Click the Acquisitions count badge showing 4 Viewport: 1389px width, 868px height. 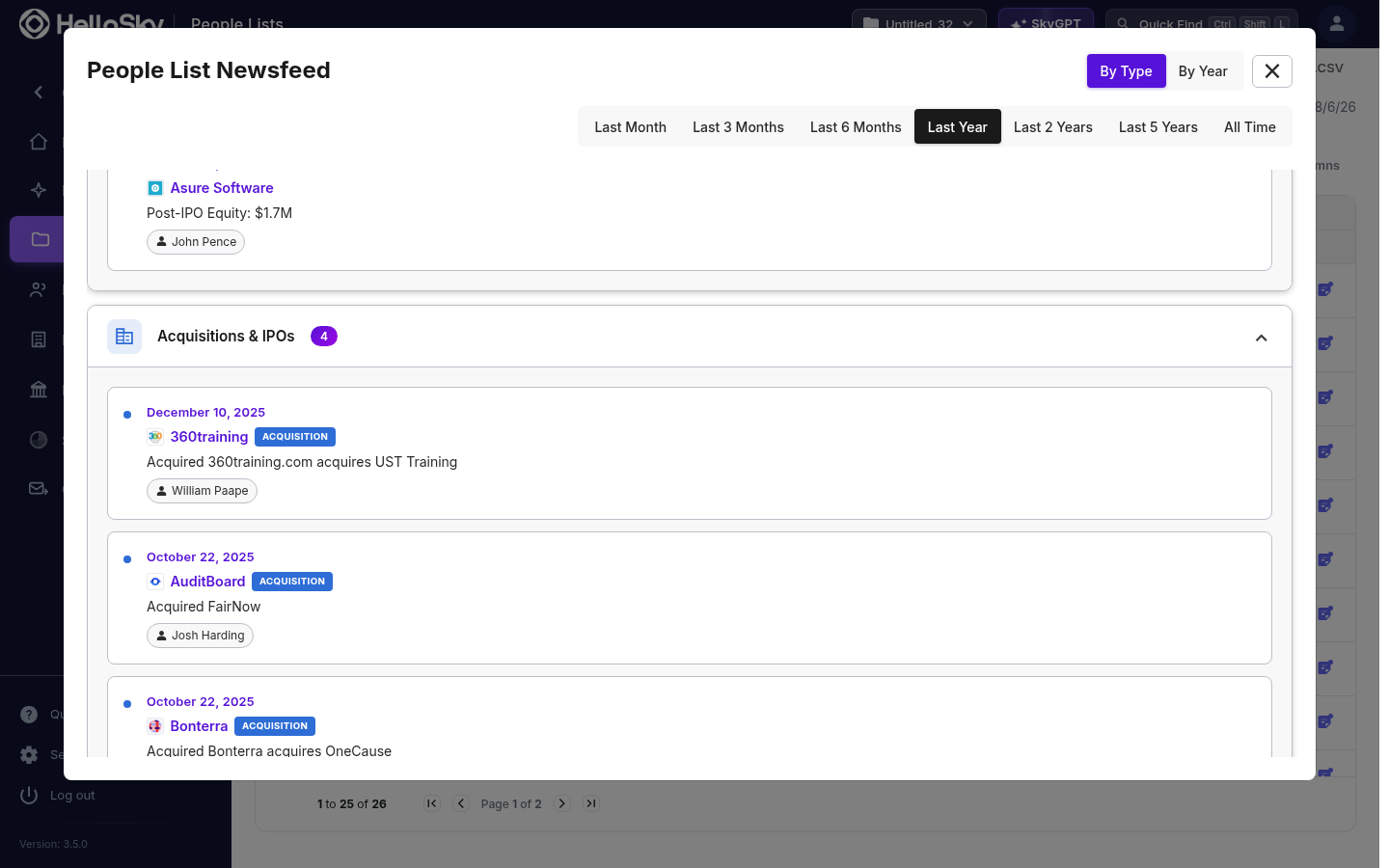click(x=324, y=337)
